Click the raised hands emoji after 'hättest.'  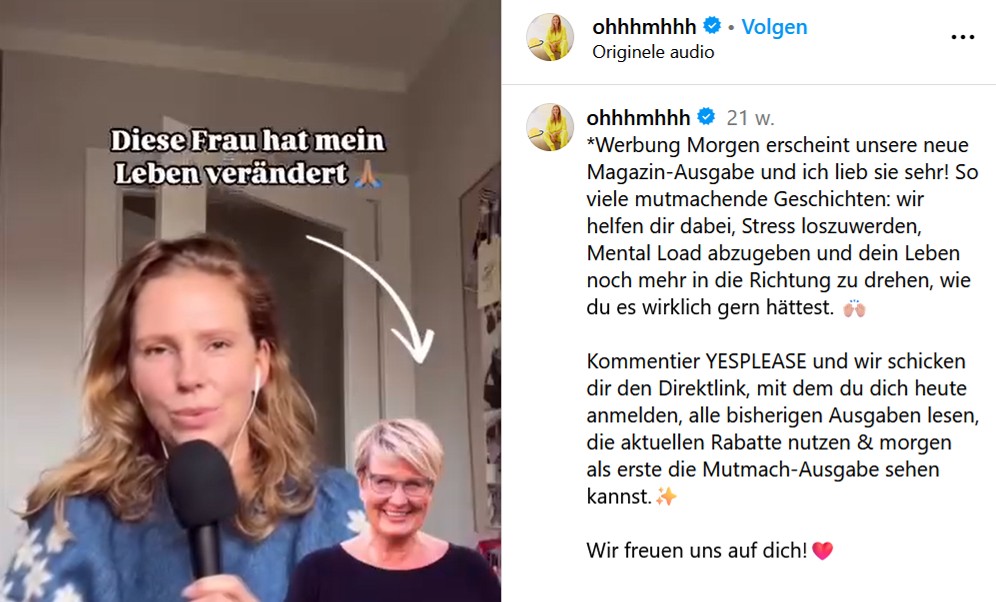pyautogui.click(x=854, y=308)
